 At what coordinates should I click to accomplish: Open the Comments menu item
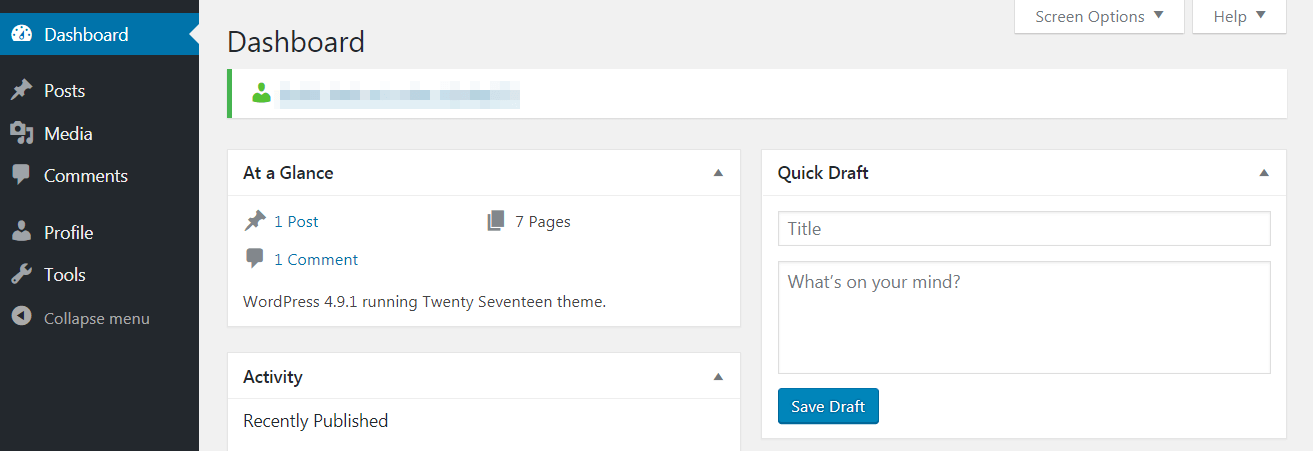click(99, 175)
